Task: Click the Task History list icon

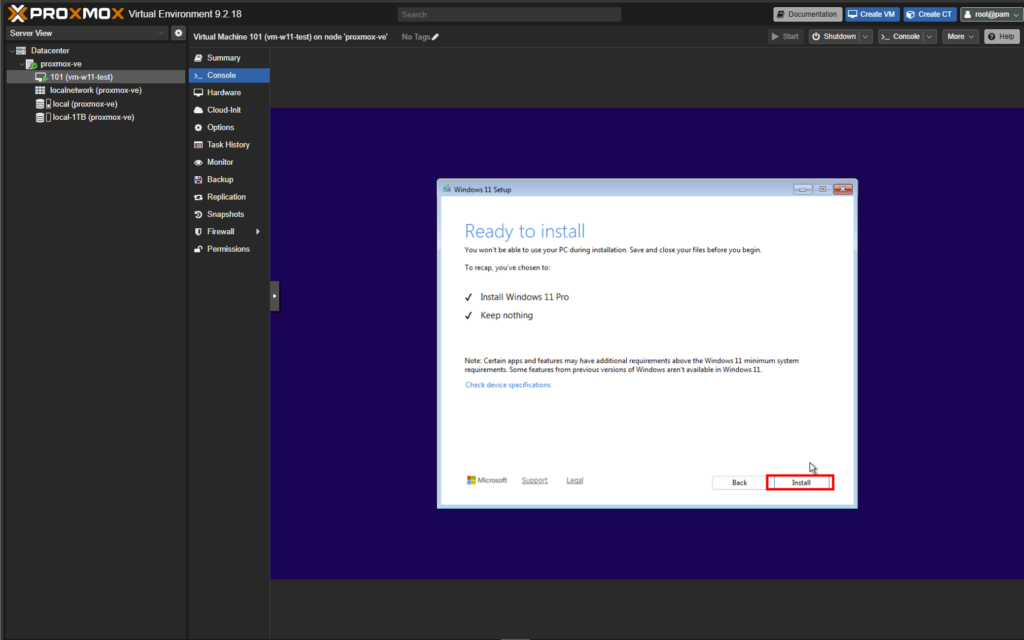Action: 198,145
